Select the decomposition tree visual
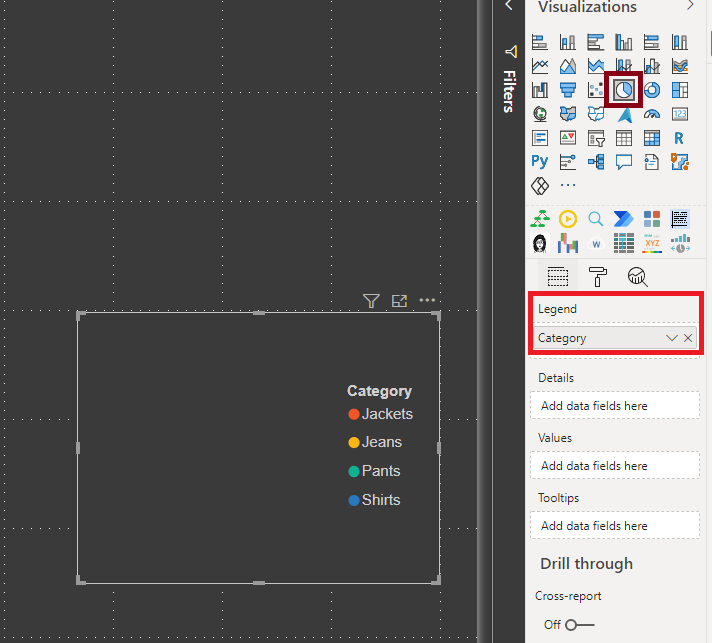 point(595,162)
